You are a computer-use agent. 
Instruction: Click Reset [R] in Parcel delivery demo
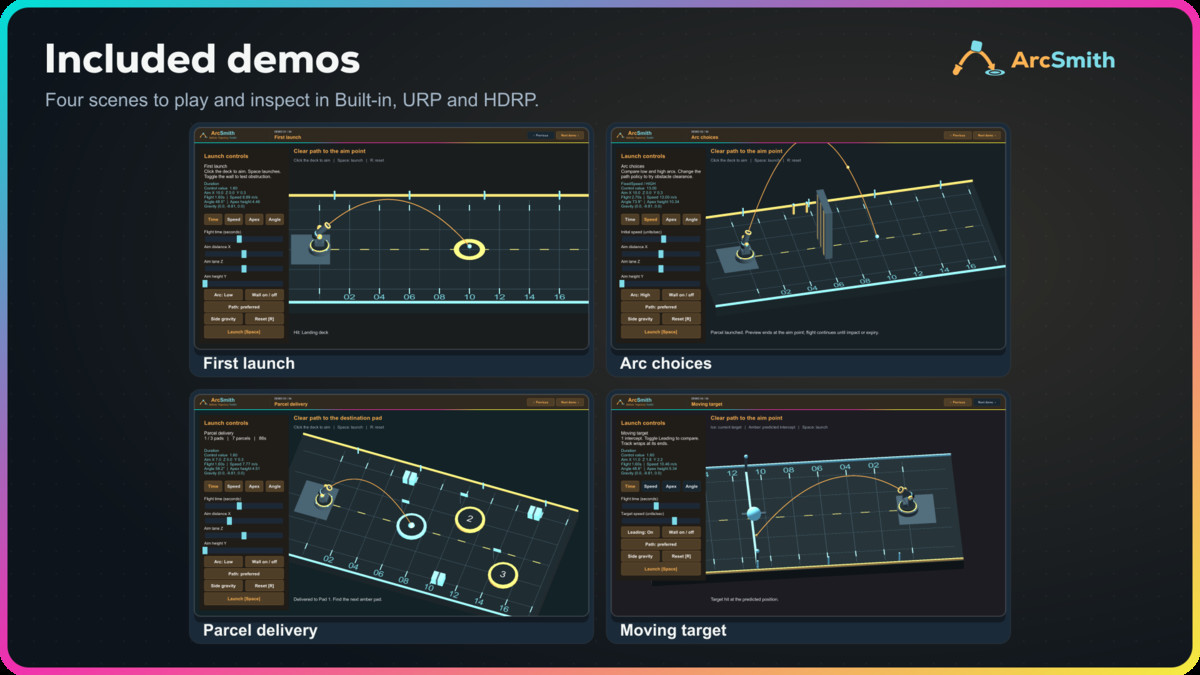pyautogui.click(x=264, y=585)
